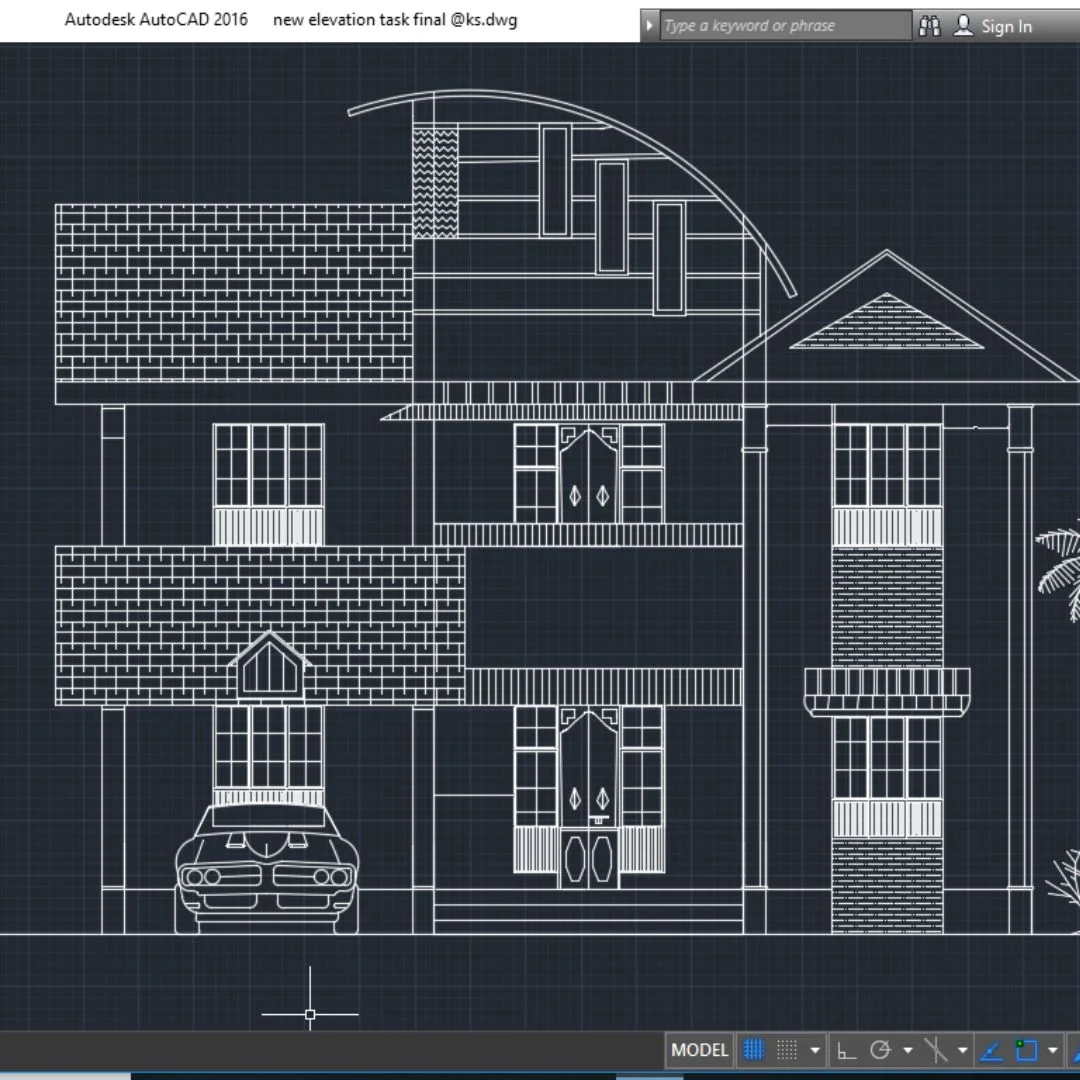
Task: Click Sign In to Autodesk account
Action: pyautogui.click(x=1006, y=27)
